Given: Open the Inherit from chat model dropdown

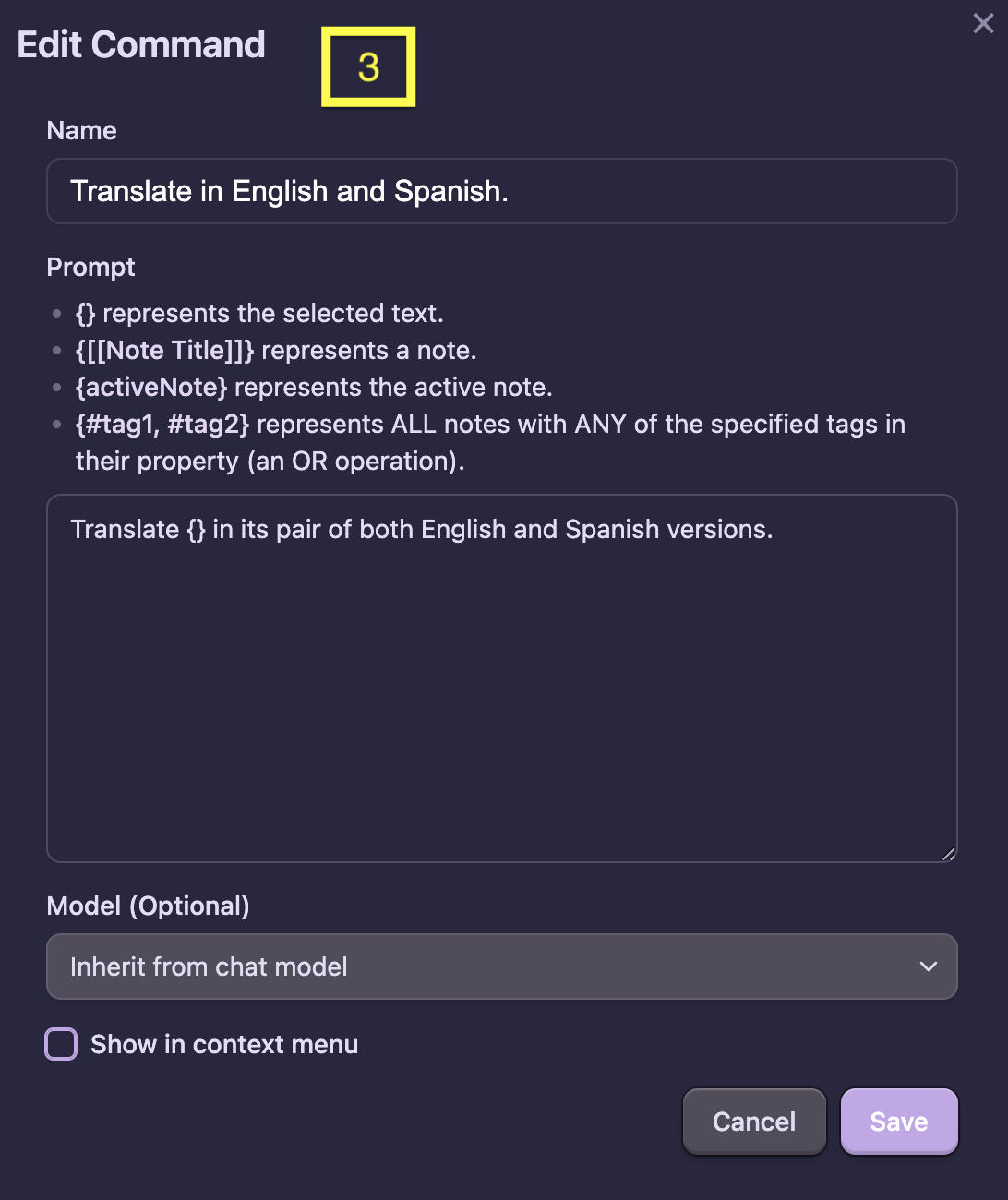Looking at the screenshot, I should point(501,966).
